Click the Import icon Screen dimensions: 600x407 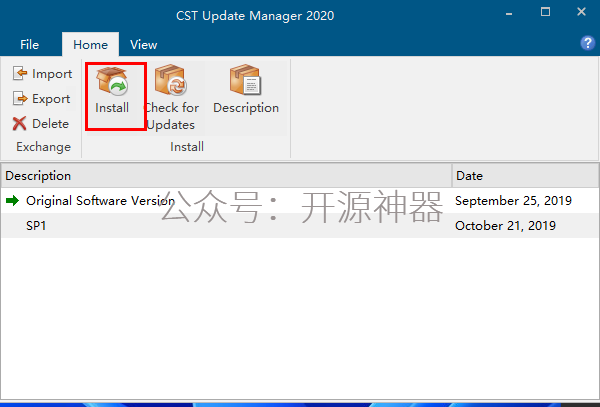click(20, 73)
